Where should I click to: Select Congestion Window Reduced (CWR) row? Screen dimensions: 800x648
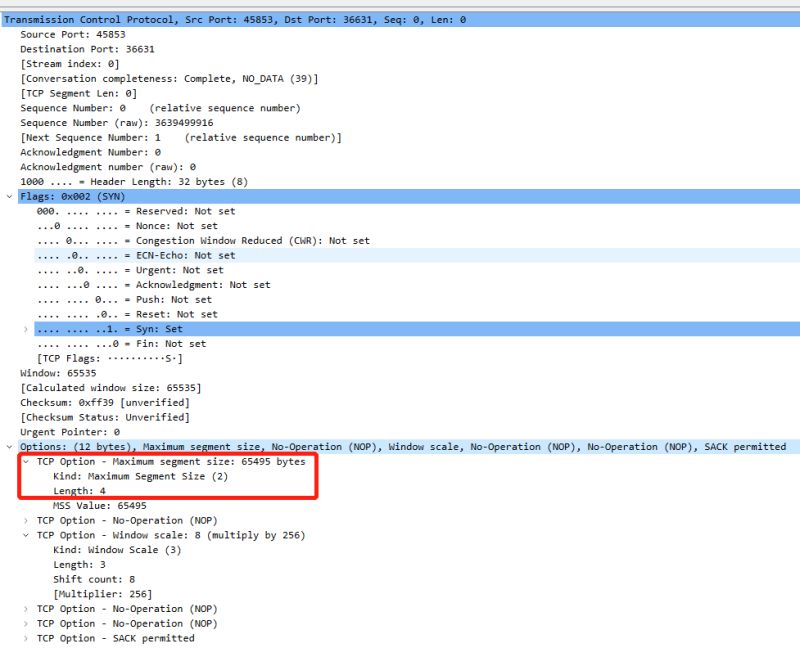pos(203,241)
